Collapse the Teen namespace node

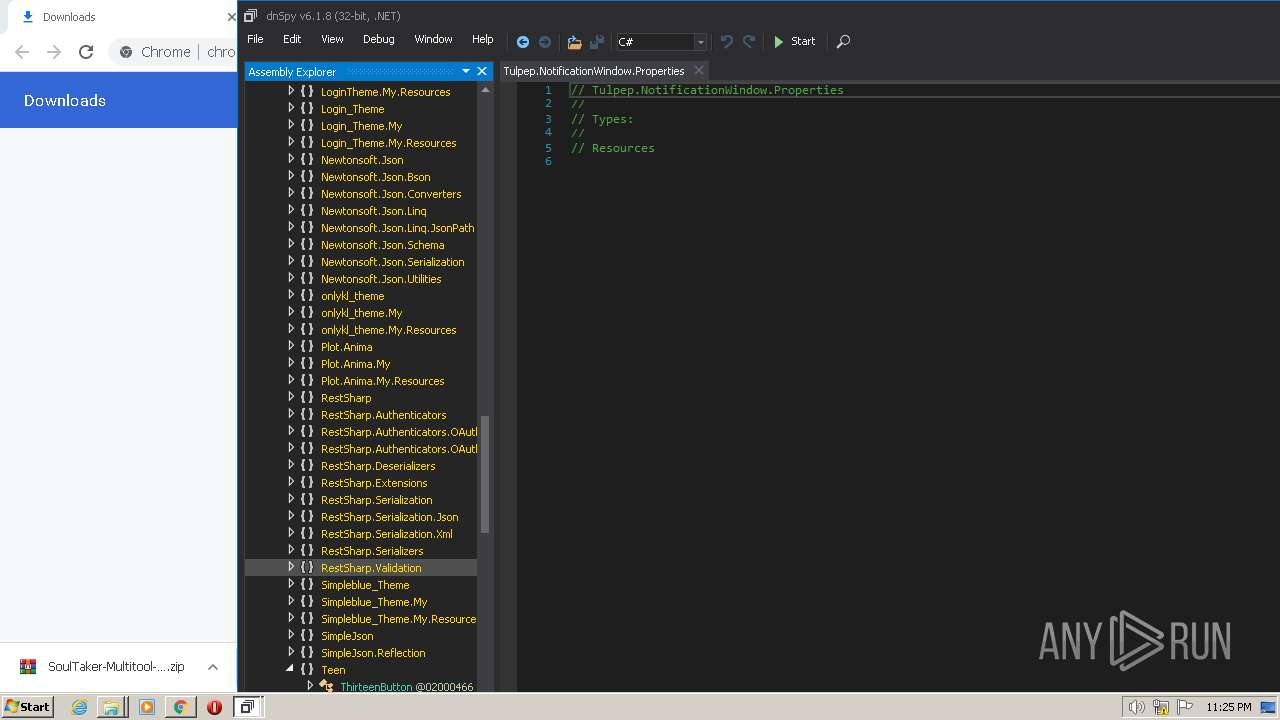(291, 669)
